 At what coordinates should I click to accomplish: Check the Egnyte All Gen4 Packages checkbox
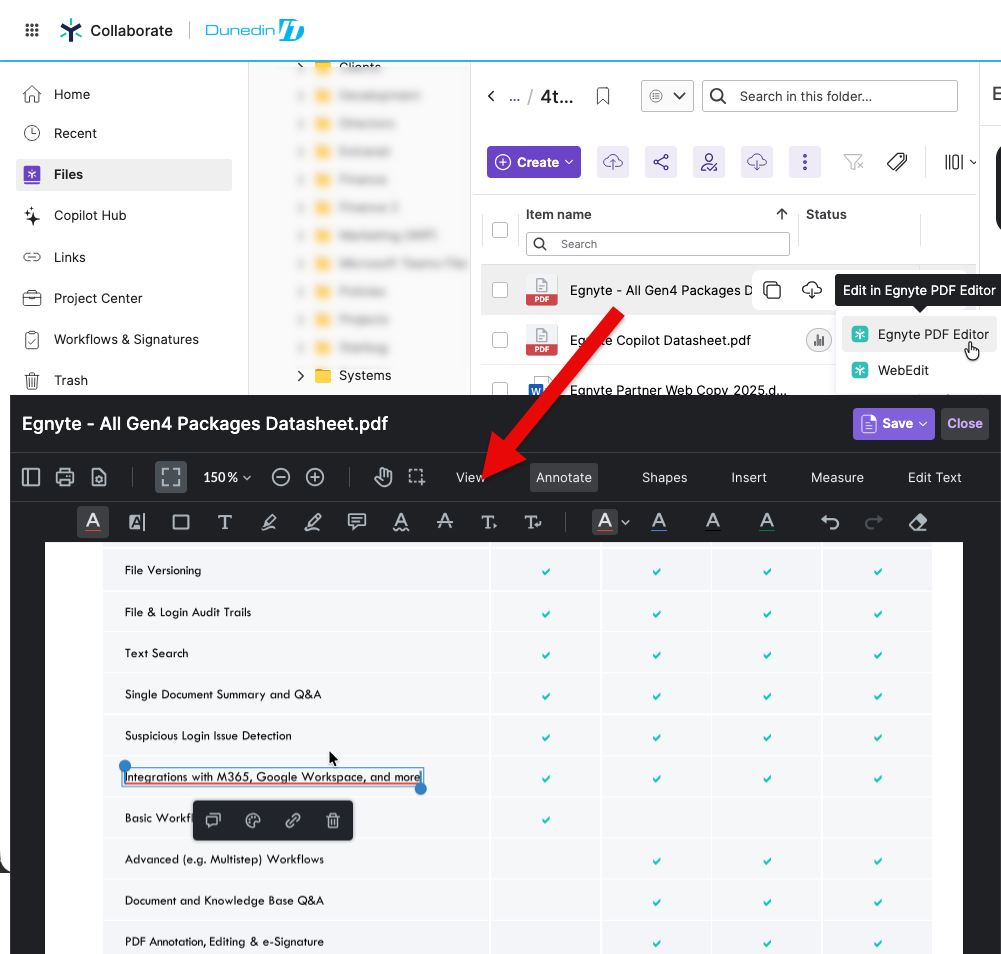click(x=500, y=290)
